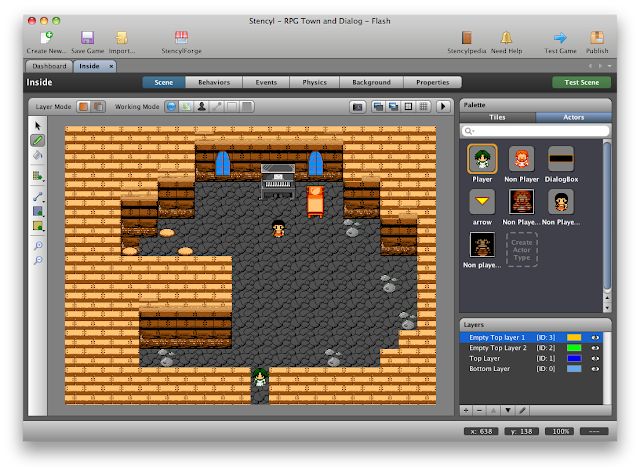Image resolution: width=640 pixels, height=473 pixels.
Task: Select the green pencil tool
Action: click(x=38, y=140)
